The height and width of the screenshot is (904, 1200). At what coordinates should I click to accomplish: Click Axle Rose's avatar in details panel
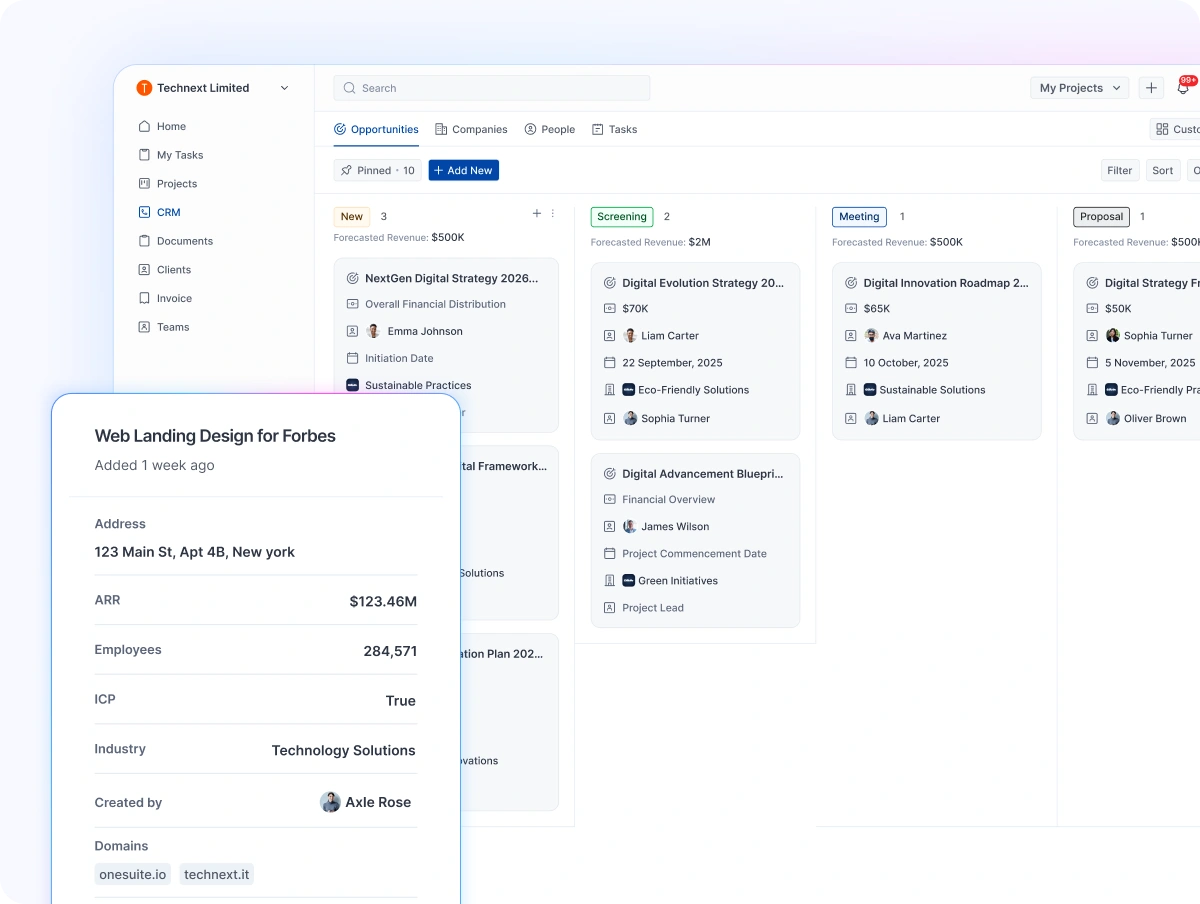tap(330, 802)
